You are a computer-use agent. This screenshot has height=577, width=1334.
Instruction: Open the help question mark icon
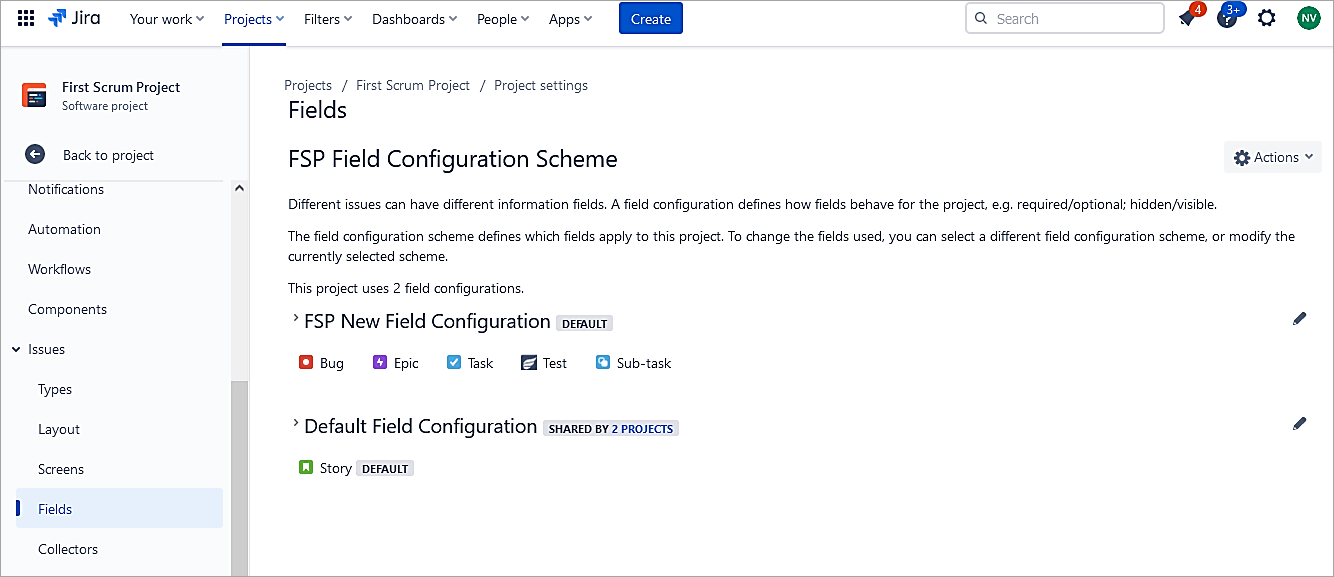pyautogui.click(x=1226, y=18)
